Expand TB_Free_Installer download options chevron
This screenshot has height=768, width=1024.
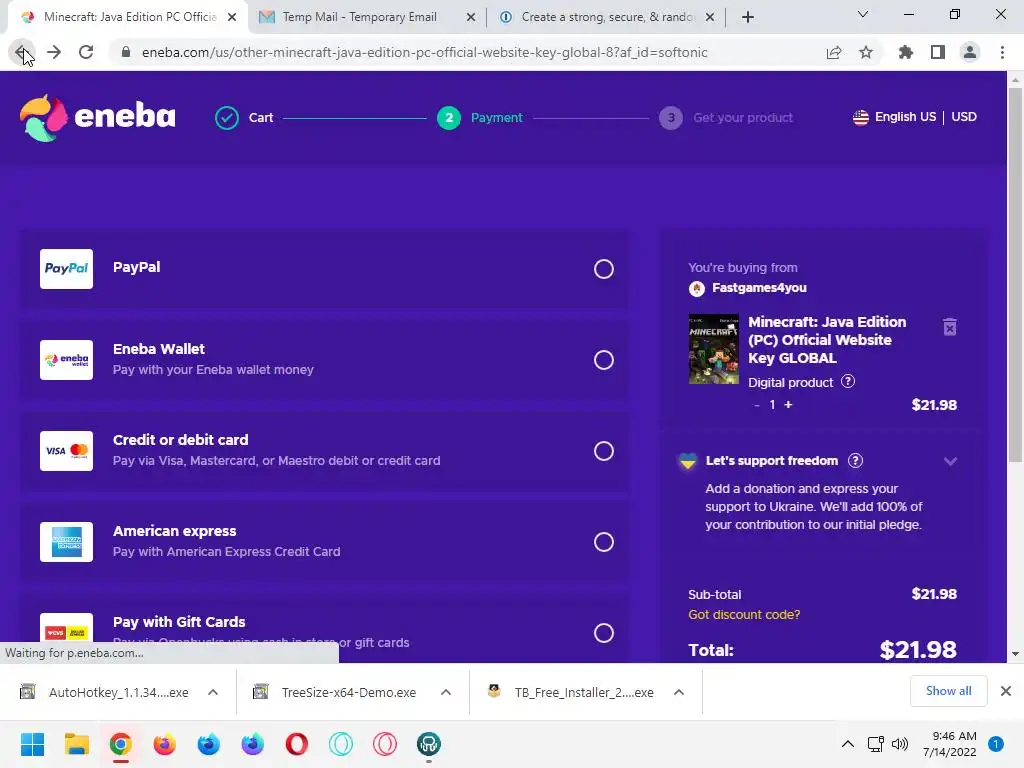click(679, 692)
